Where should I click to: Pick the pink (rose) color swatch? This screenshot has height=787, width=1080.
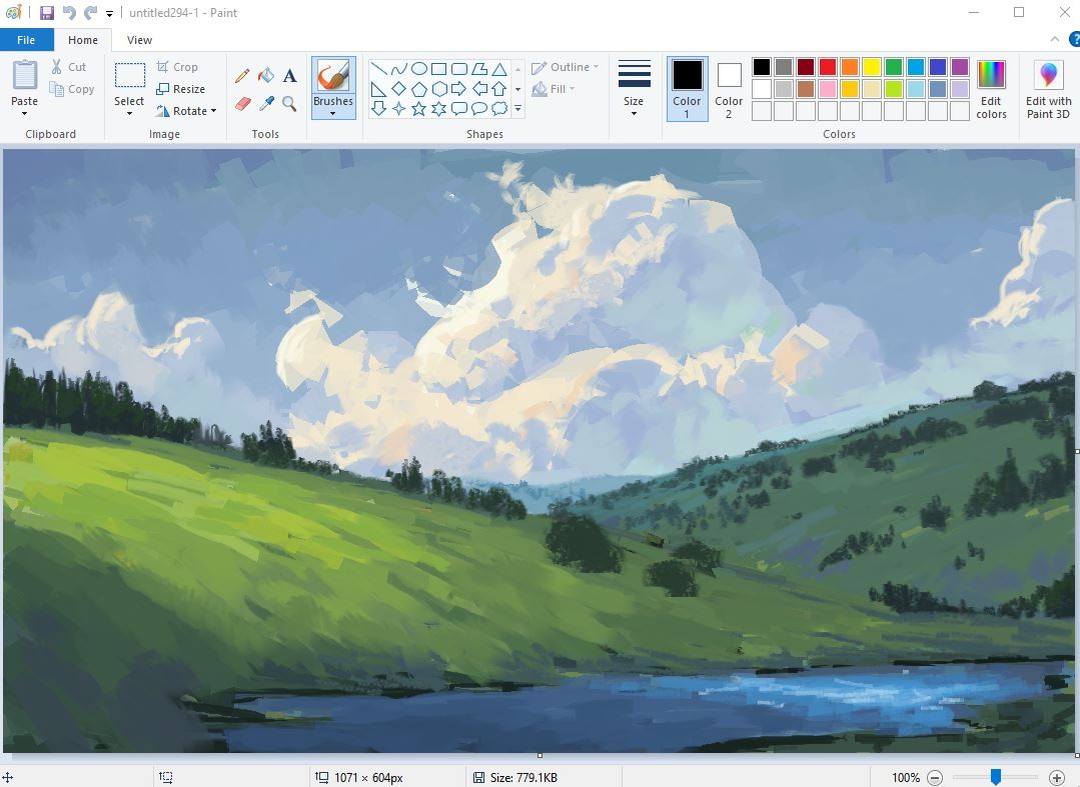coord(827,89)
